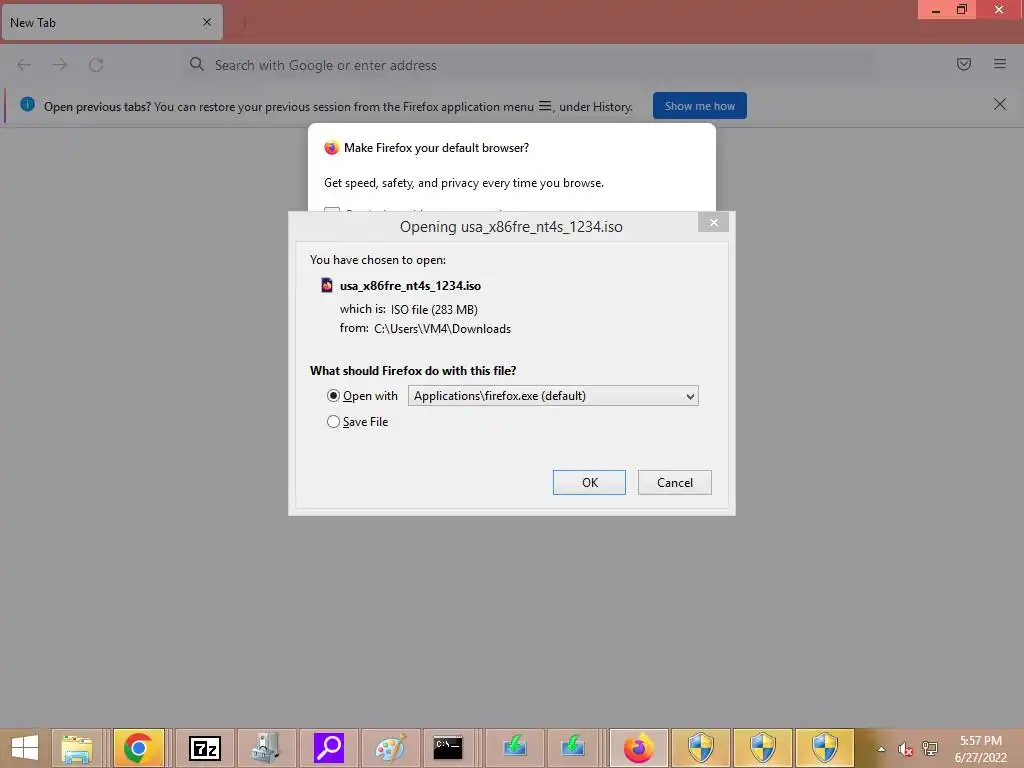The height and width of the screenshot is (768, 1024).
Task: Confirm the dialog with OK
Action: coord(589,483)
